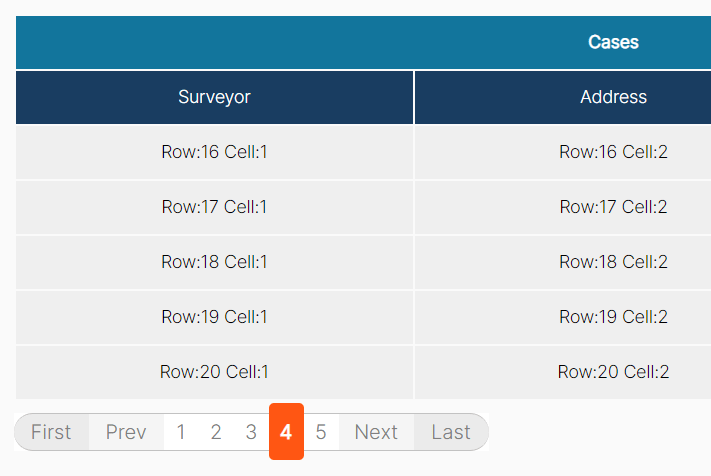This screenshot has width=711, height=476.
Task: Jump to page 3
Action: coord(251,432)
